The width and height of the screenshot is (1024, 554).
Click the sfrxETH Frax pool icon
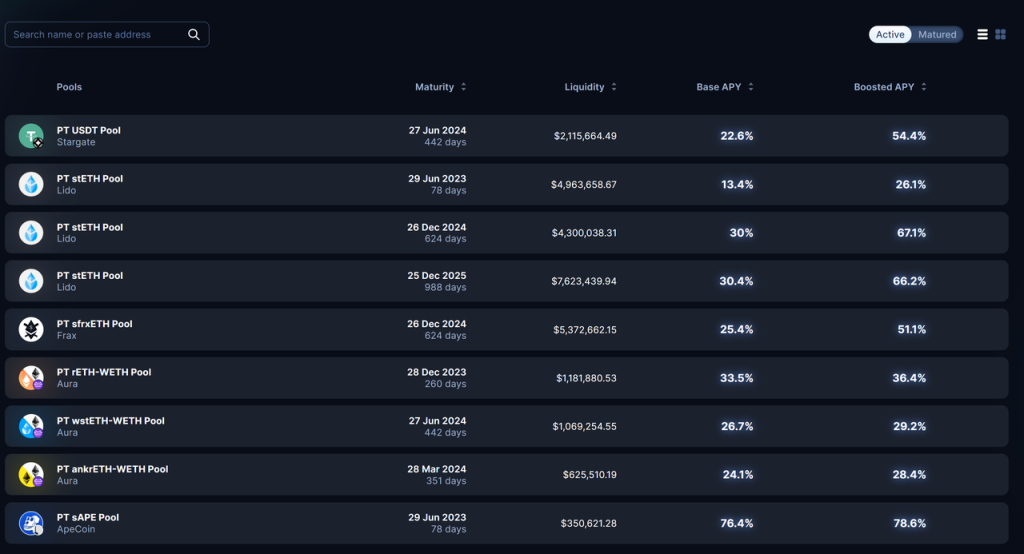pos(32,329)
